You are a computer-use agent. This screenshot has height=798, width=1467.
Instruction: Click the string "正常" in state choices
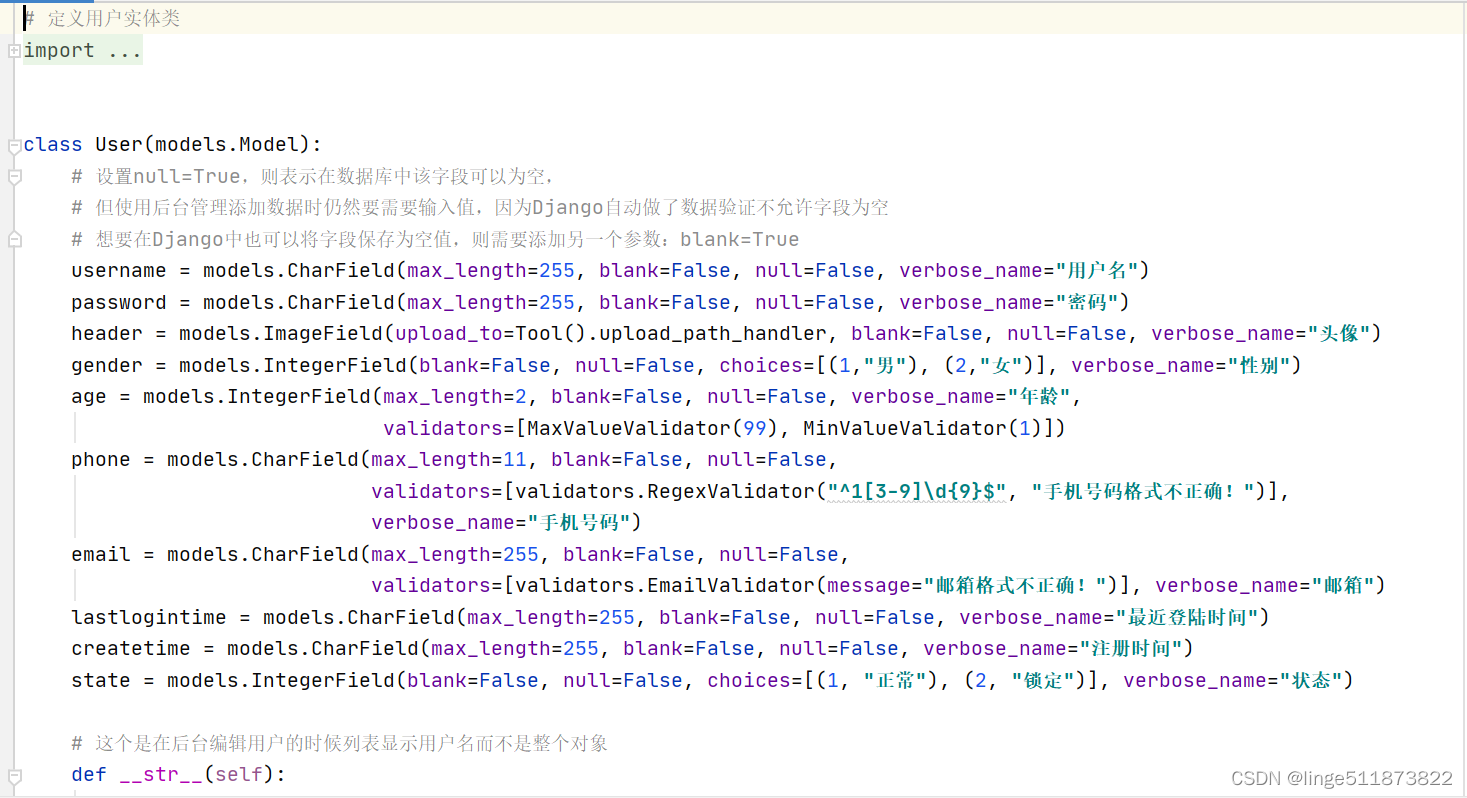click(x=895, y=680)
